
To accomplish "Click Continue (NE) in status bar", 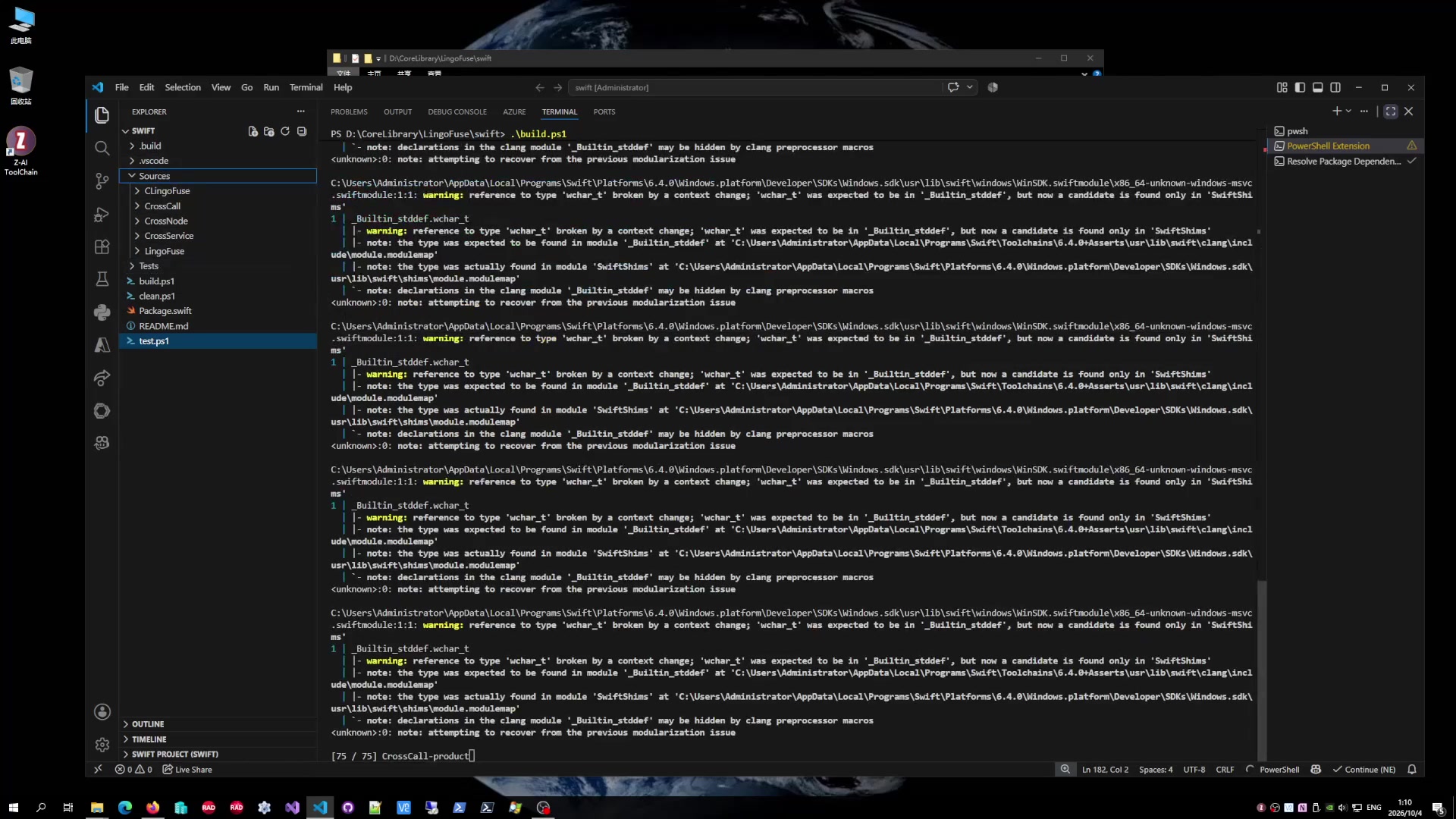I will (1364, 770).
